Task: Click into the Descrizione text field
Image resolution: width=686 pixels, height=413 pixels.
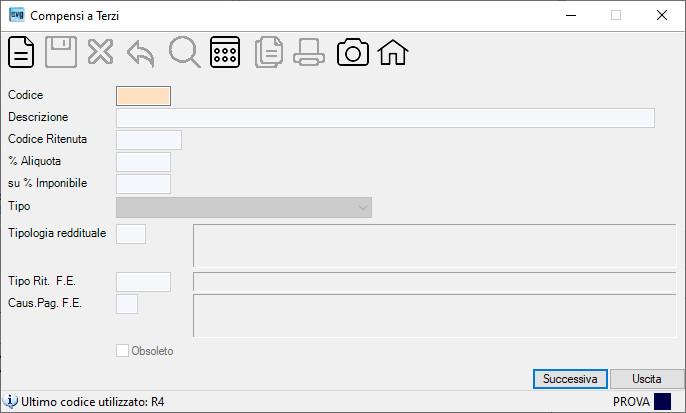Action: [385, 118]
